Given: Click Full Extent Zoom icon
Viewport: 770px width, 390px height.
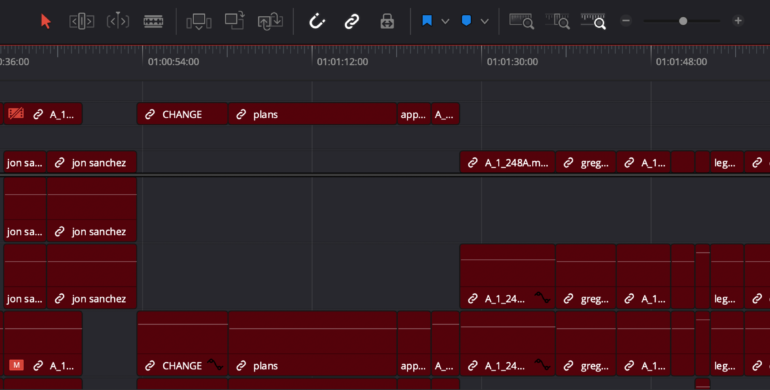Looking at the screenshot, I should (x=522, y=21).
